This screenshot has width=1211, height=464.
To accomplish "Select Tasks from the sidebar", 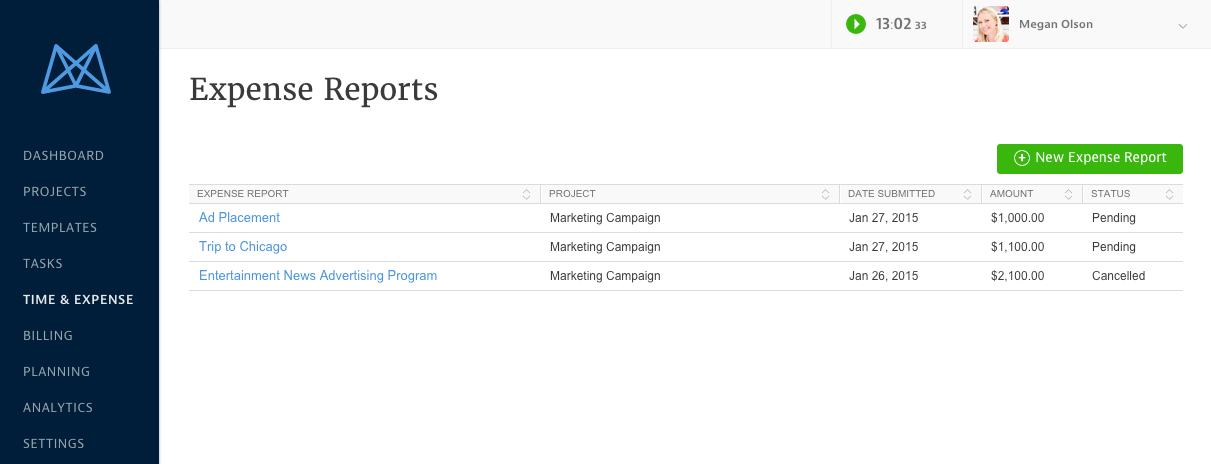I will click(43, 264).
